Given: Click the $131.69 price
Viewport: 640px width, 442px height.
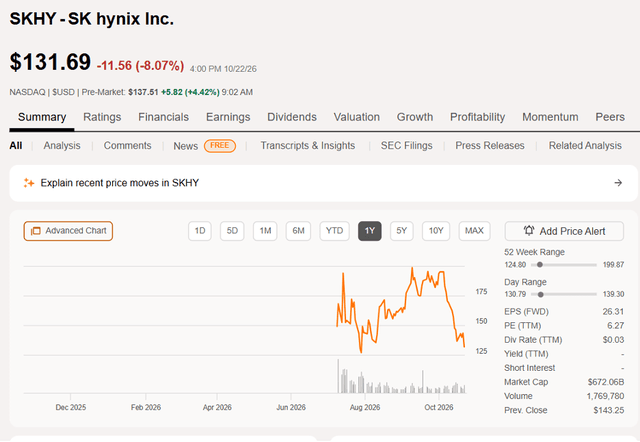Looking at the screenshot, I should (x=50, y=62).
